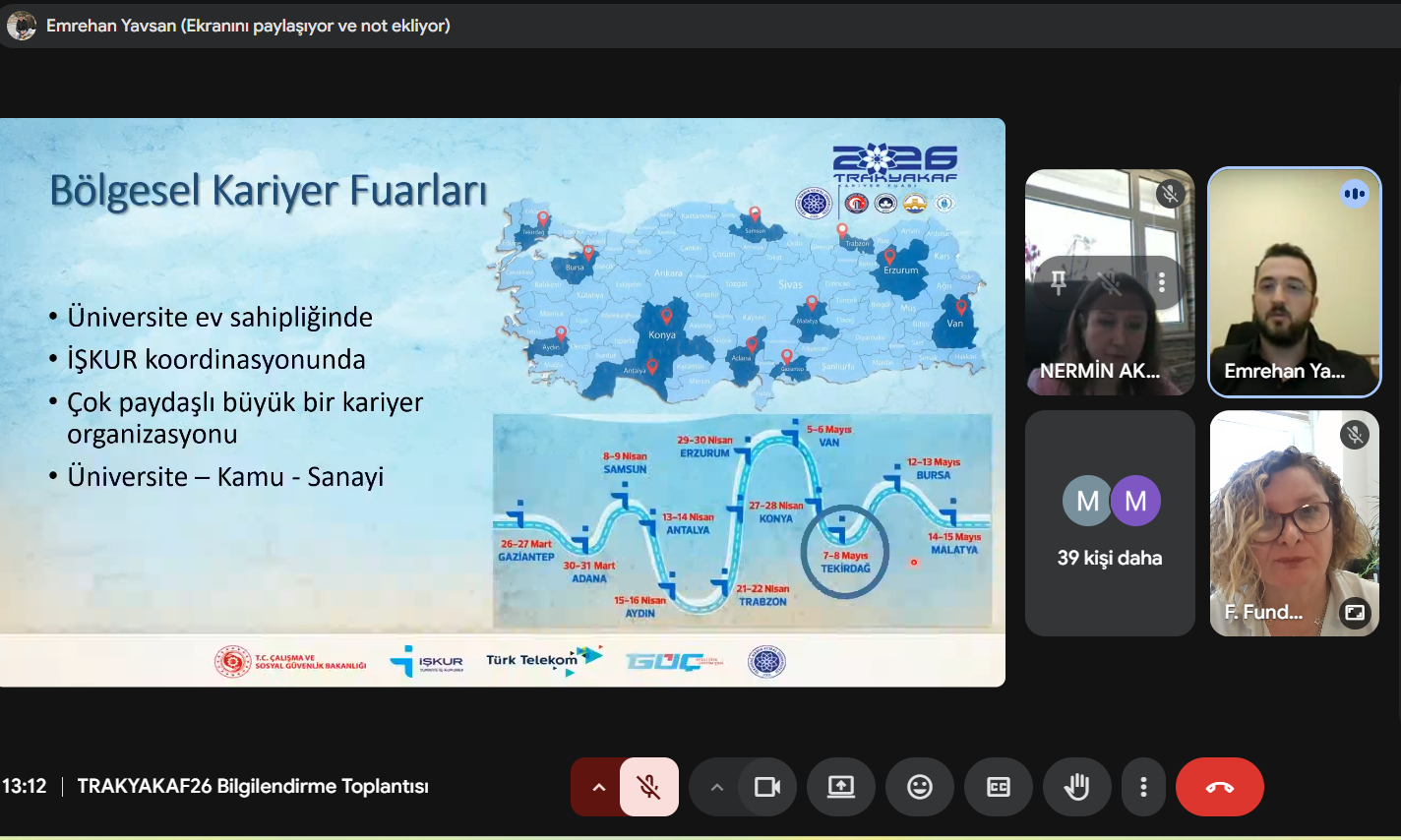
Task: Click Emrehan Yavsan presenter avatar at top
Action: pyautogui.click(x=22, y=26)
